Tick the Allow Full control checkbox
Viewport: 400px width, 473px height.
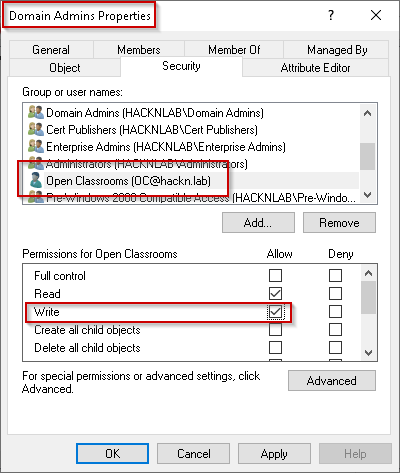pyautogui.click(x=275, y=276)
